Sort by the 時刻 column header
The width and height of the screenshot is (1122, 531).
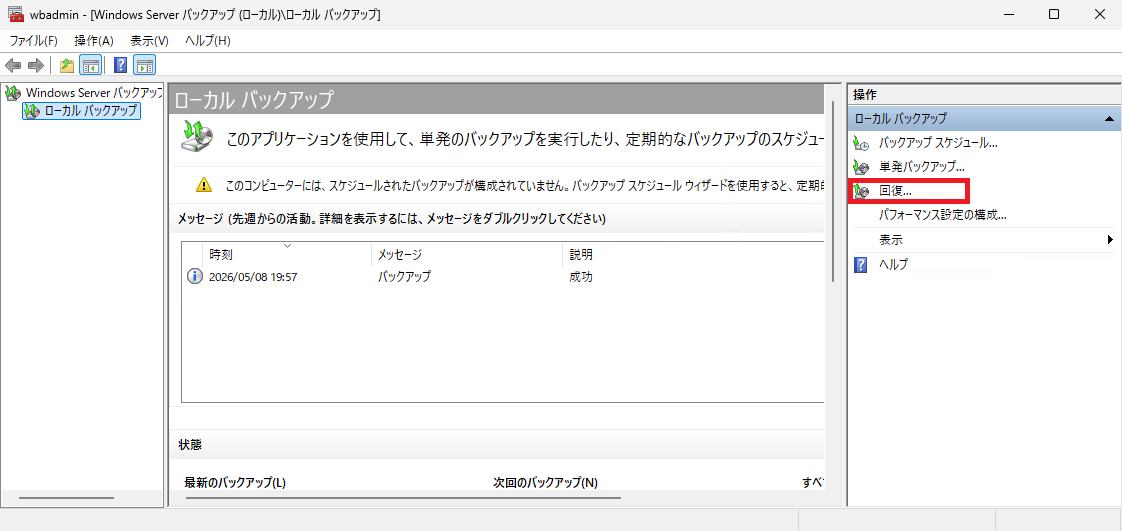[288, 254]
